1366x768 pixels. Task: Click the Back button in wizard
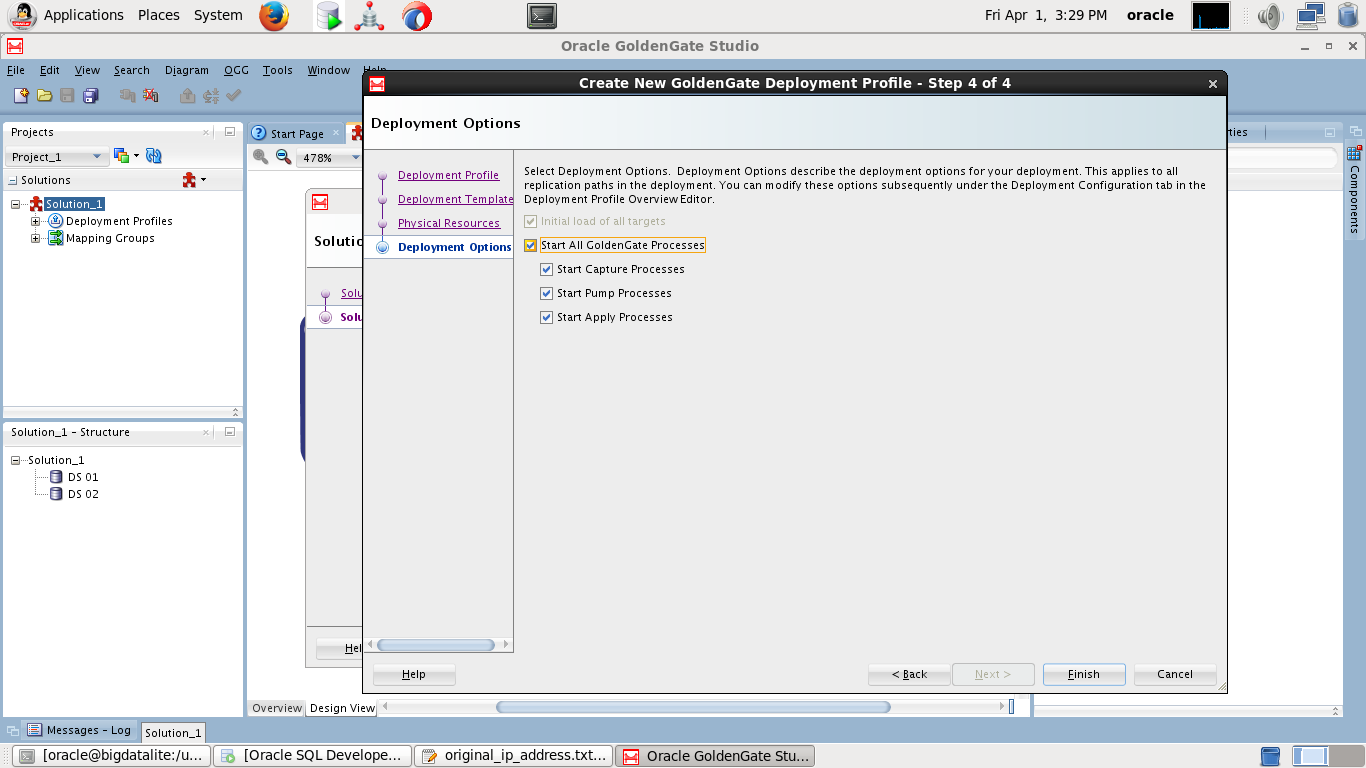coord(909,674)
